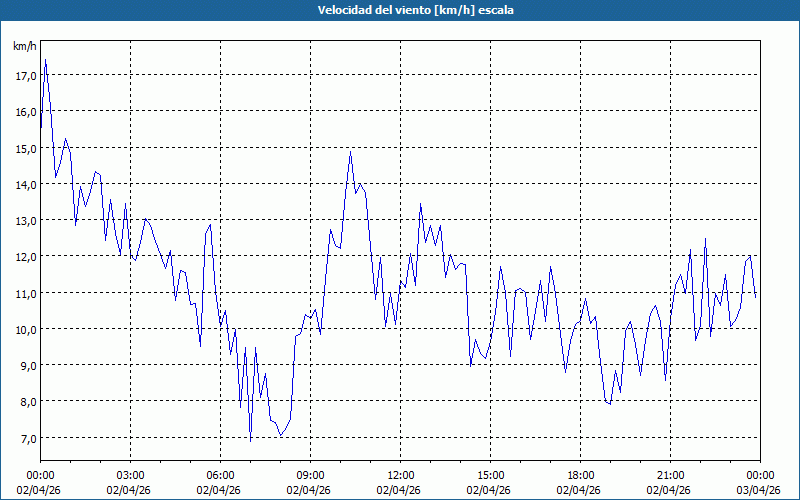800x500 pixels.
Task: Select the 21:00 time axis label
Action: click(670, 474)
